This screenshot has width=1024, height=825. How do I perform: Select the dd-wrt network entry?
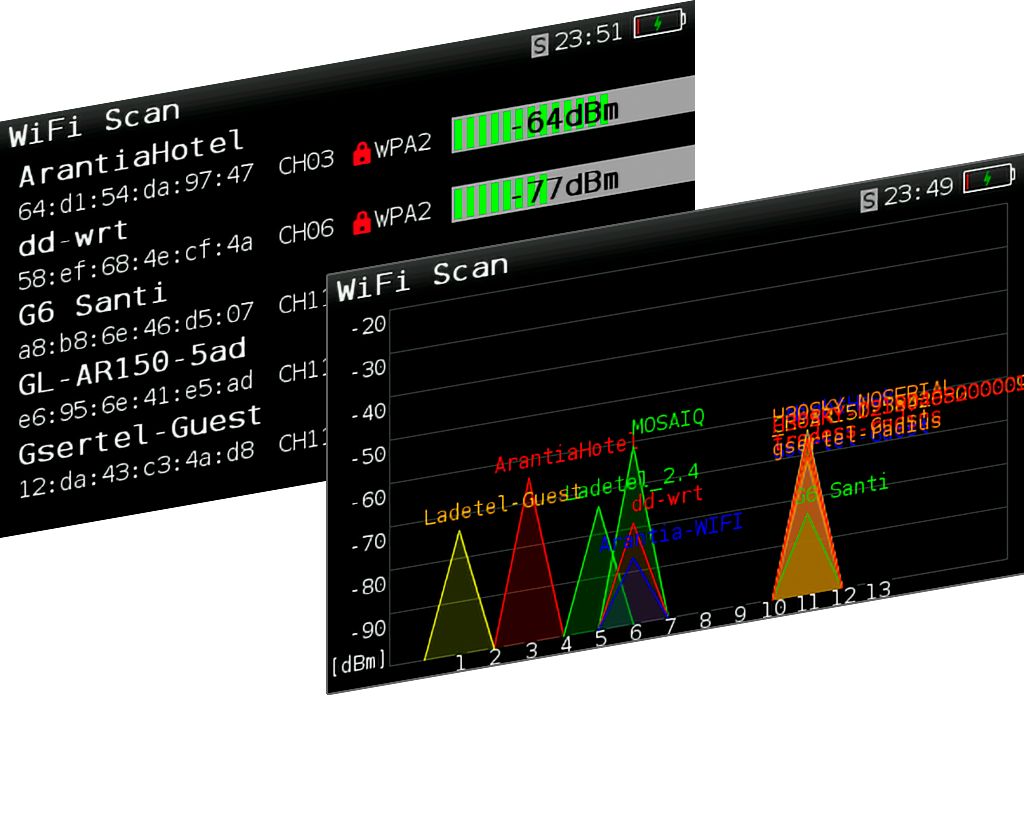tap(73, 235)
